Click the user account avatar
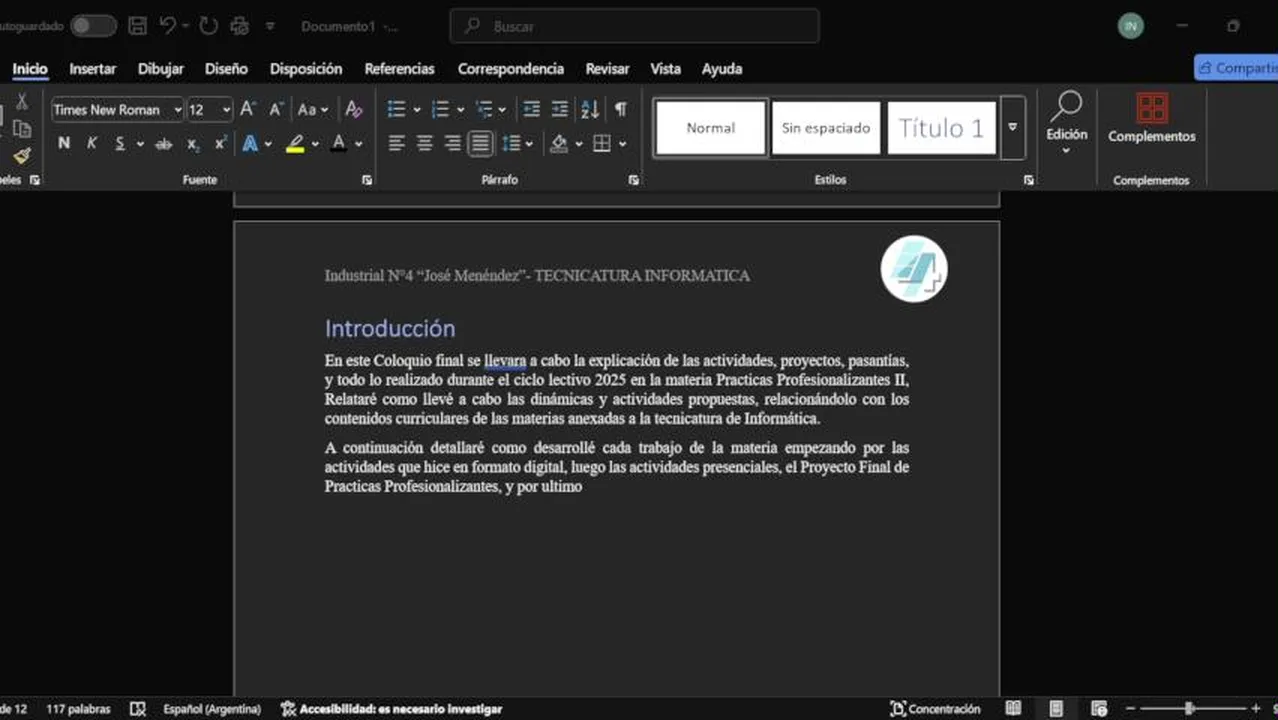This screenshot has height=720, width=1278. coord(1131,26)
